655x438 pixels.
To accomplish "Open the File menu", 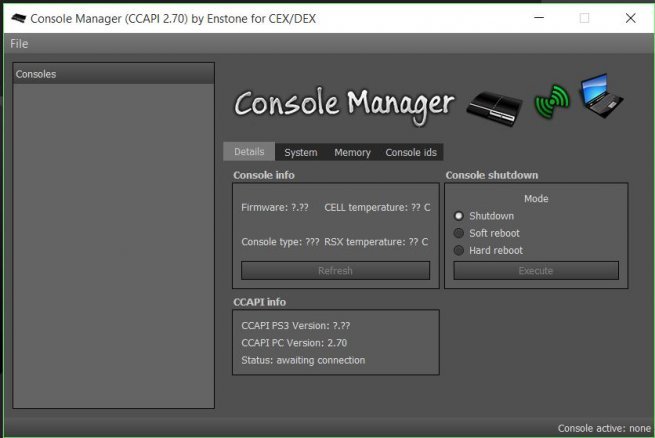I will point(19,44).
